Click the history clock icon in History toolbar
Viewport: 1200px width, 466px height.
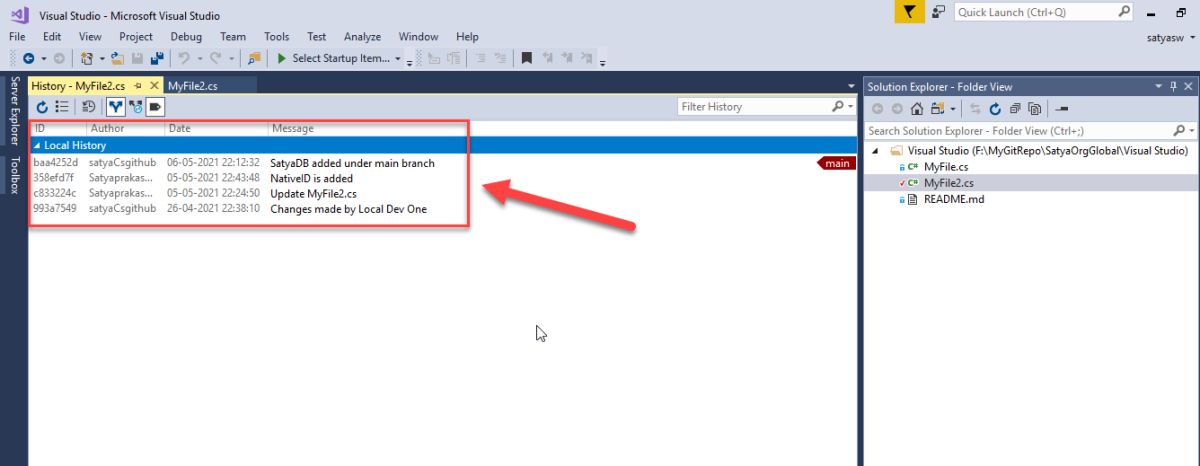coord(89,106)
